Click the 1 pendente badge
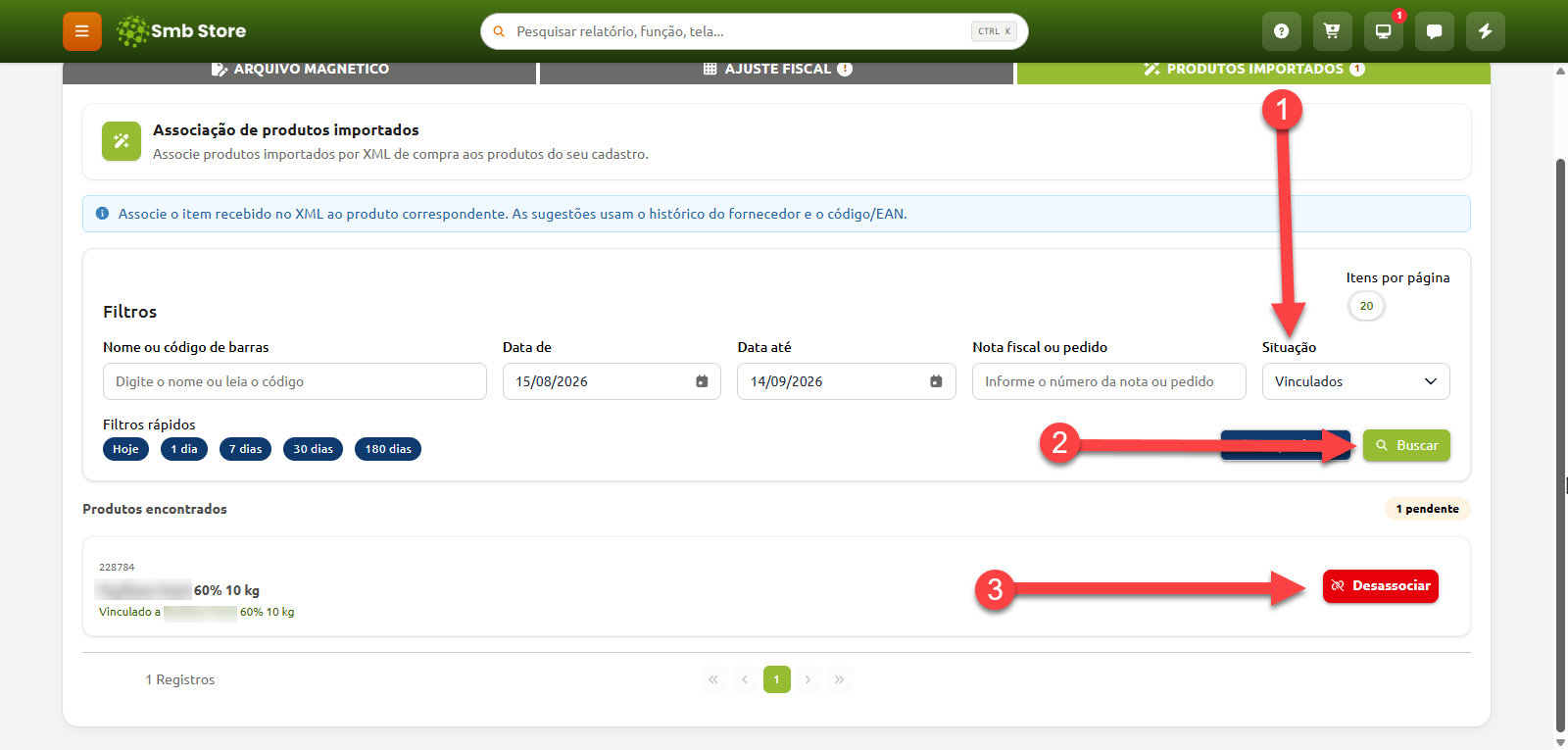Viewport: 1568px width, 750px height. pyautogui.click(x=1427, y=509)
